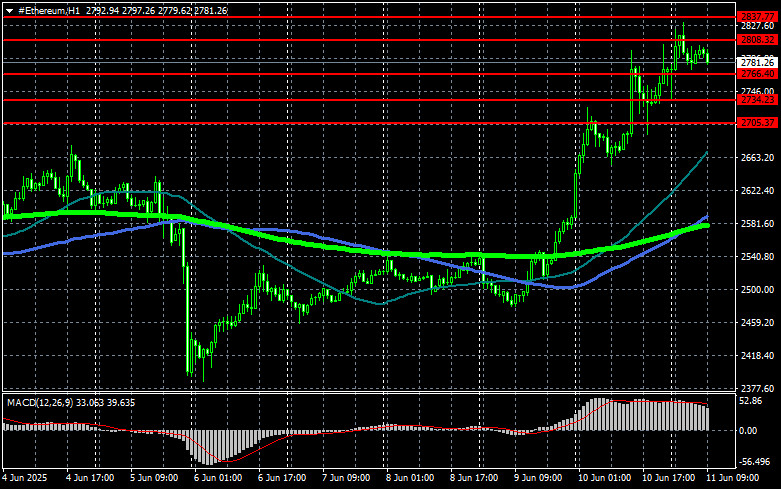Click the 6 Jun 17:00 time label
The height and width of the screenshot is (489, 781).
(282, 478)
